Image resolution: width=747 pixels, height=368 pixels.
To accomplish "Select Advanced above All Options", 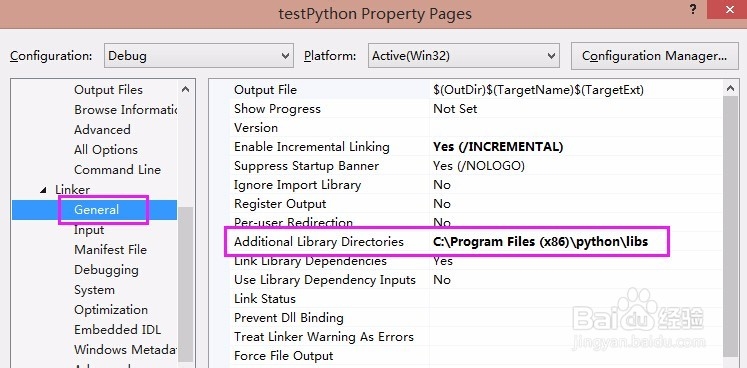I will pos(102,130).
